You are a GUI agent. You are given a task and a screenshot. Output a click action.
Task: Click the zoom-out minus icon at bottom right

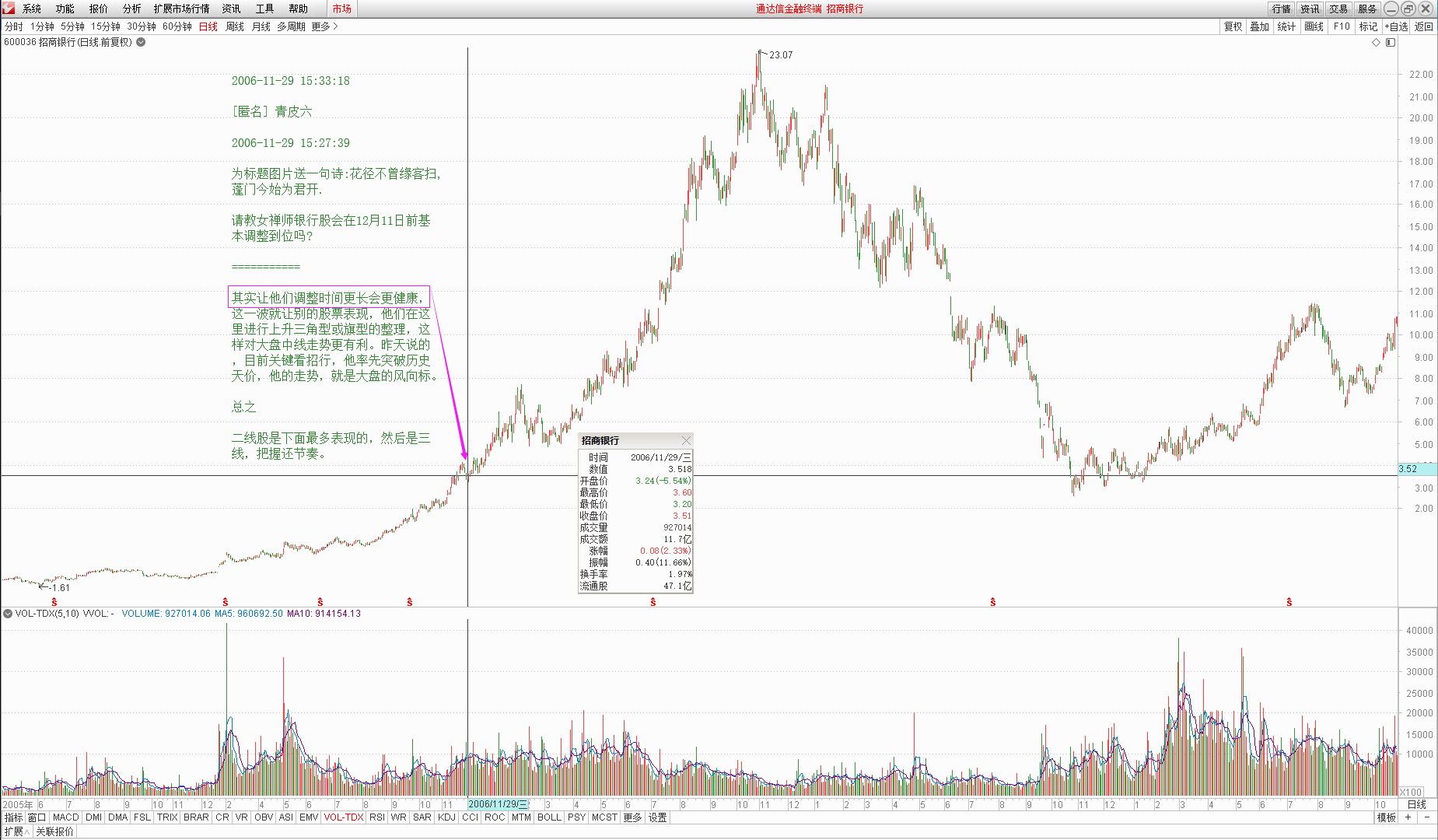[x=1427, y=817]
